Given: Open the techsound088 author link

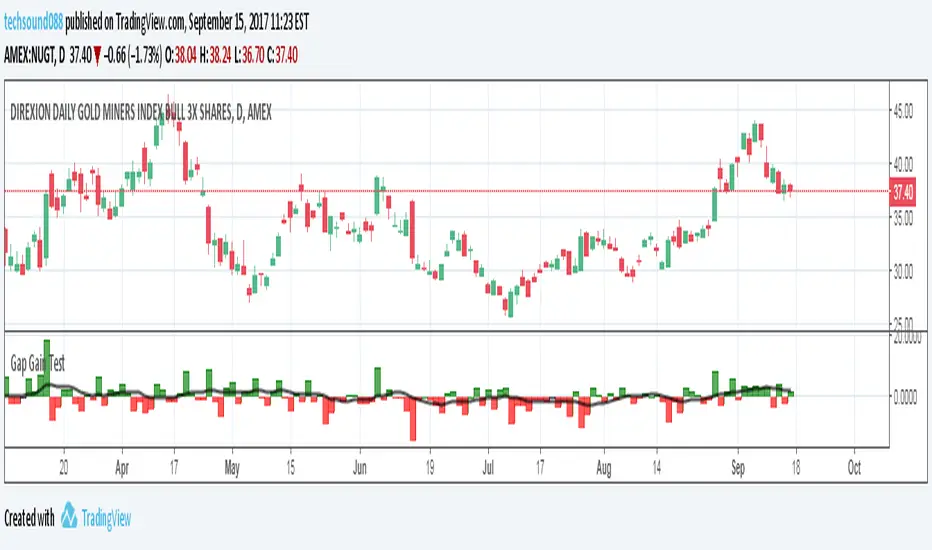Looking at the screenshot, I should pos(33,23).
